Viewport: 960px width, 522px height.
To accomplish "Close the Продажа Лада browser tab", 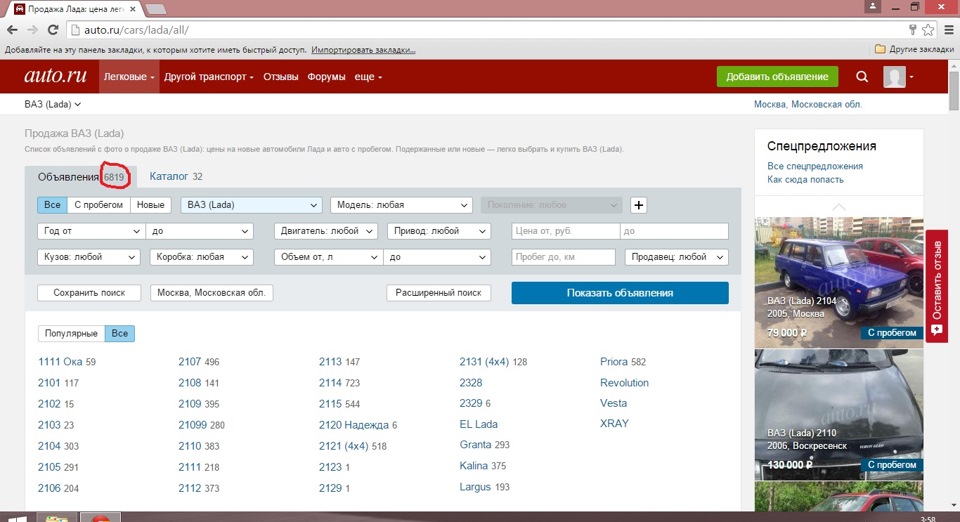I will (x=133, y=9).
